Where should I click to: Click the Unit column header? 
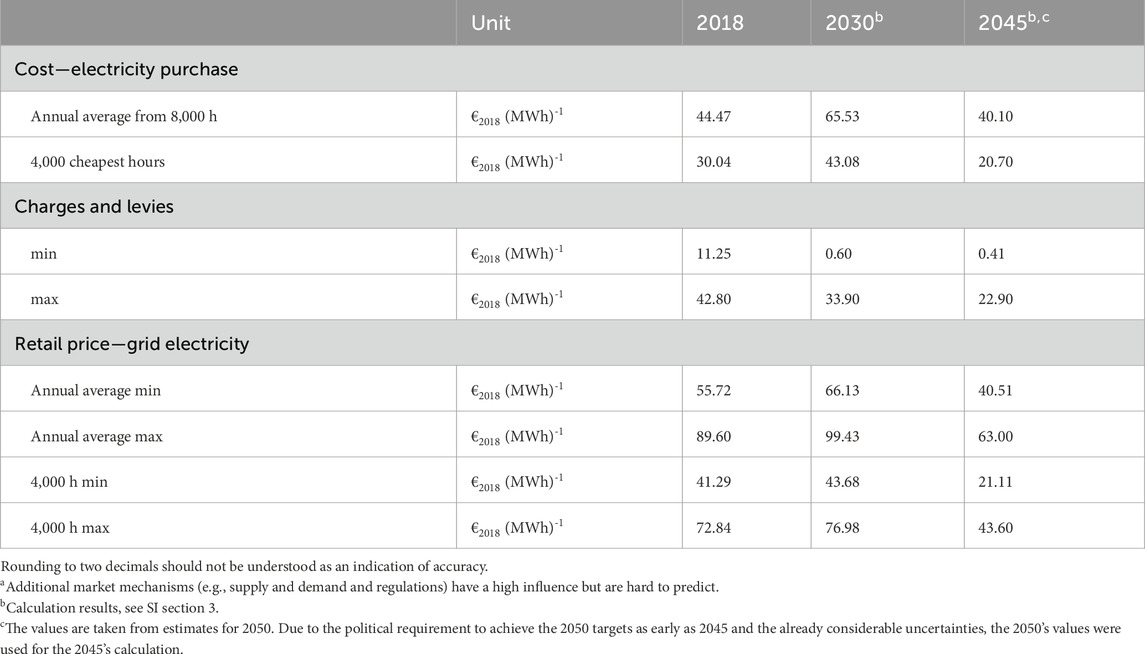491,23
